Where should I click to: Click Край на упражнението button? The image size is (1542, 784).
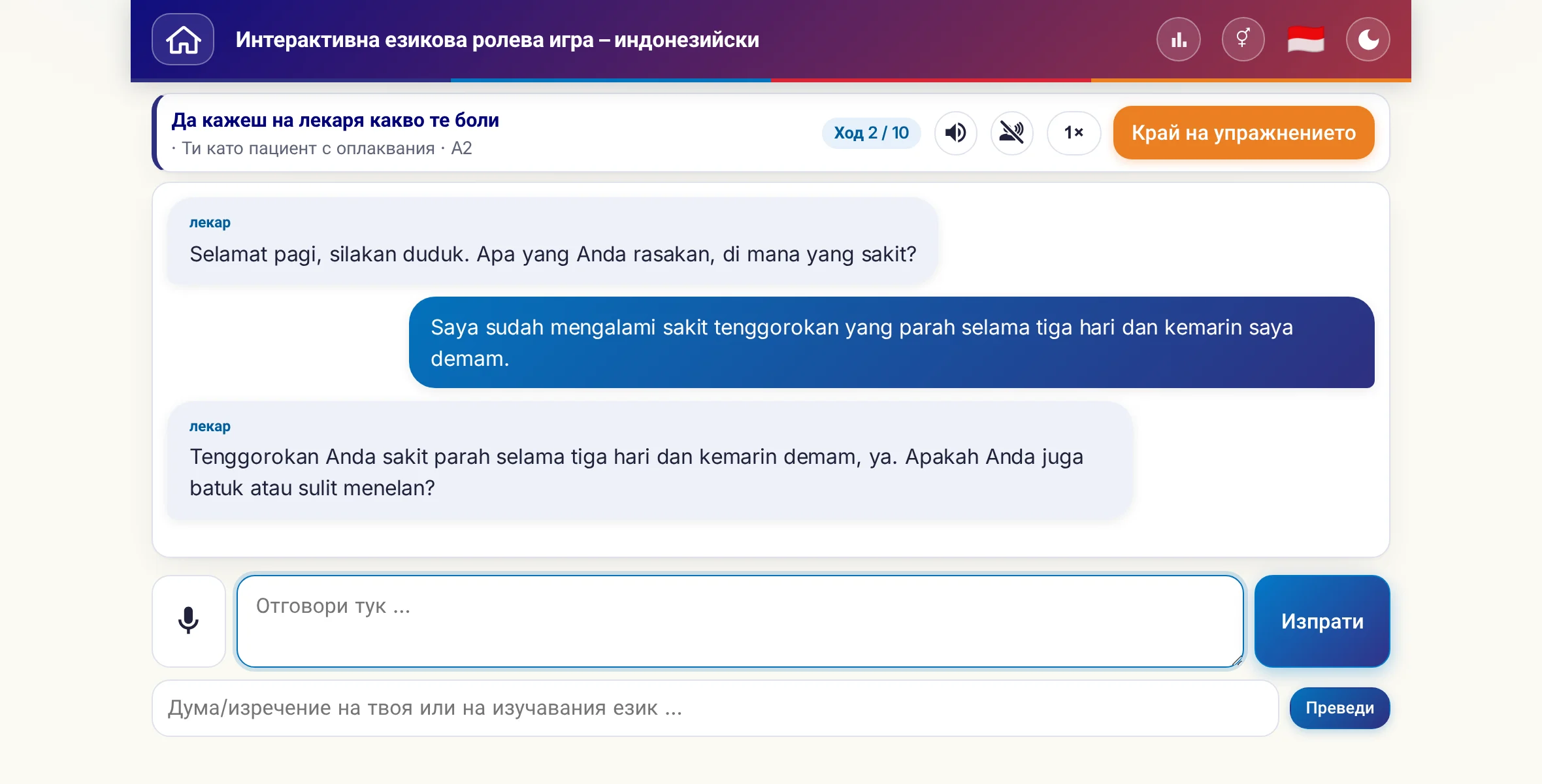coord(1244,133)
